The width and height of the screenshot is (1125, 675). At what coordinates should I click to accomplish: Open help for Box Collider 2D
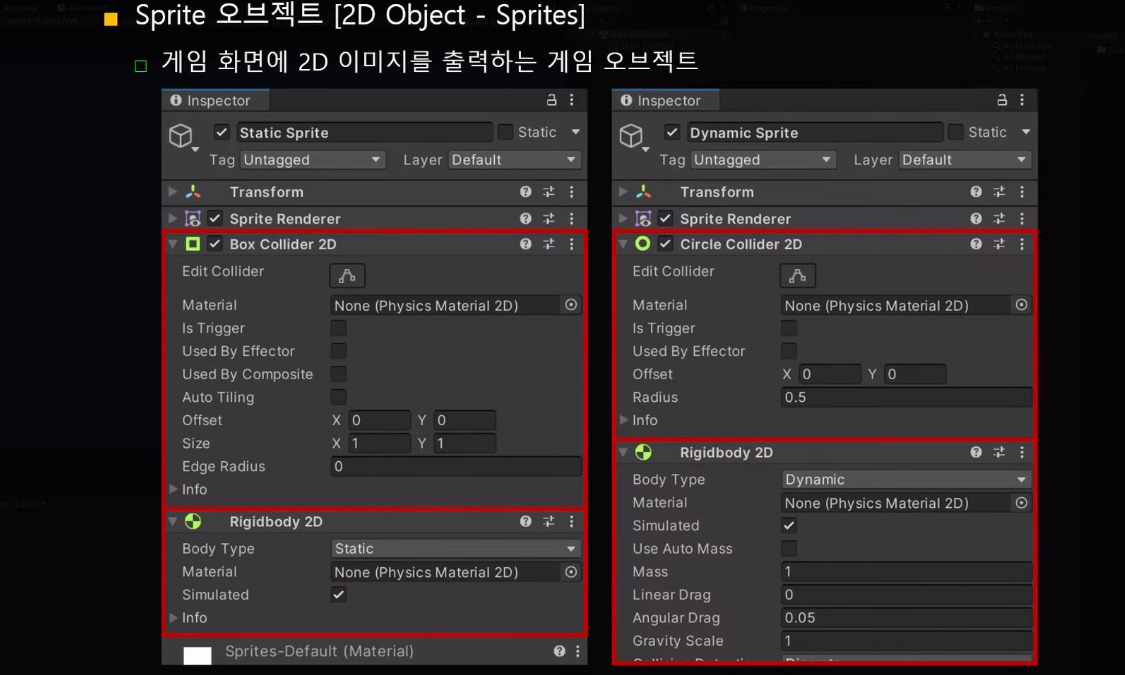[x=525, y=244]
